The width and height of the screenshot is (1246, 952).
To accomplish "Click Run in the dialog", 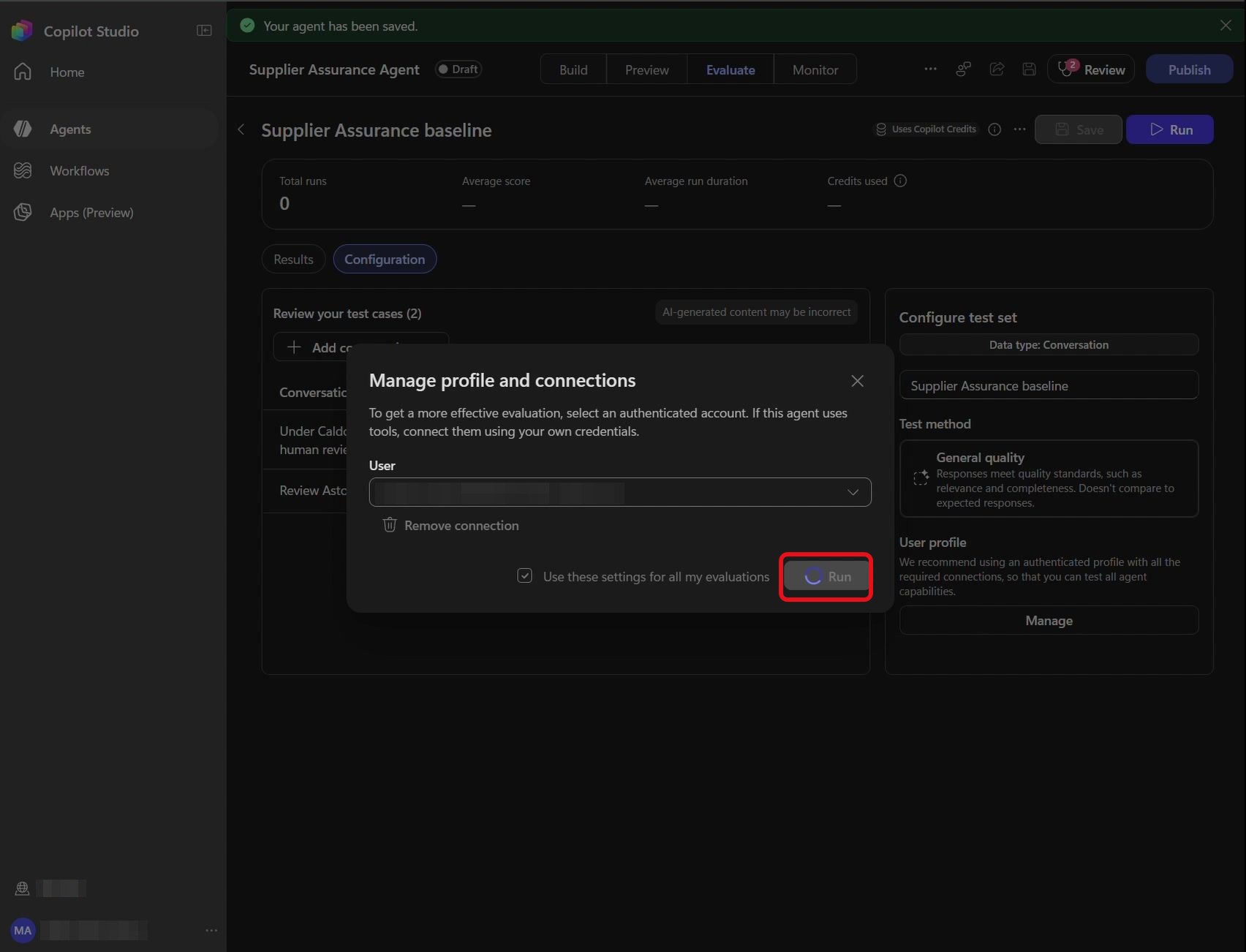I will tap(826, 577).
